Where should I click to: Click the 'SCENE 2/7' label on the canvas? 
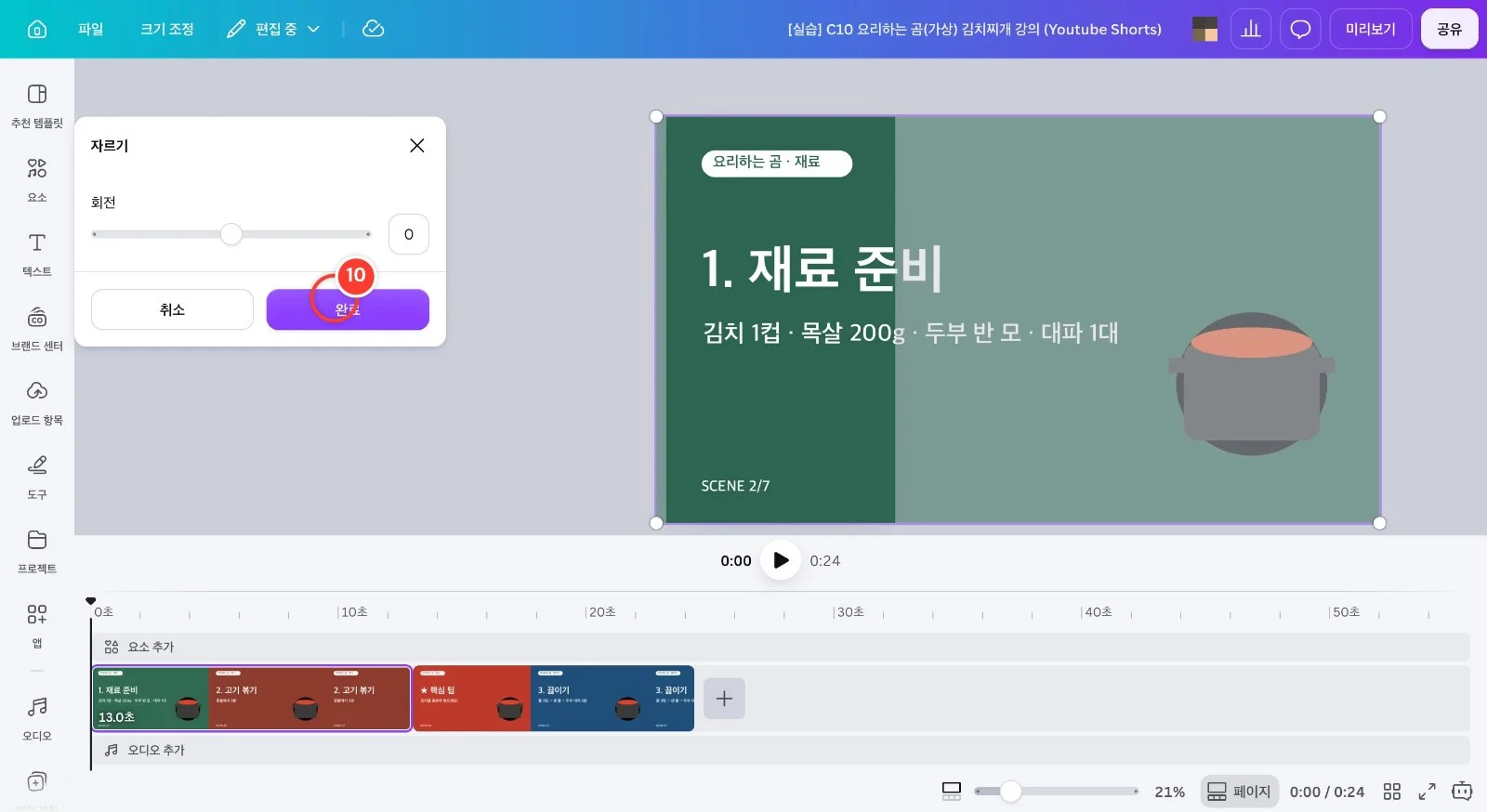click(735, 486)
